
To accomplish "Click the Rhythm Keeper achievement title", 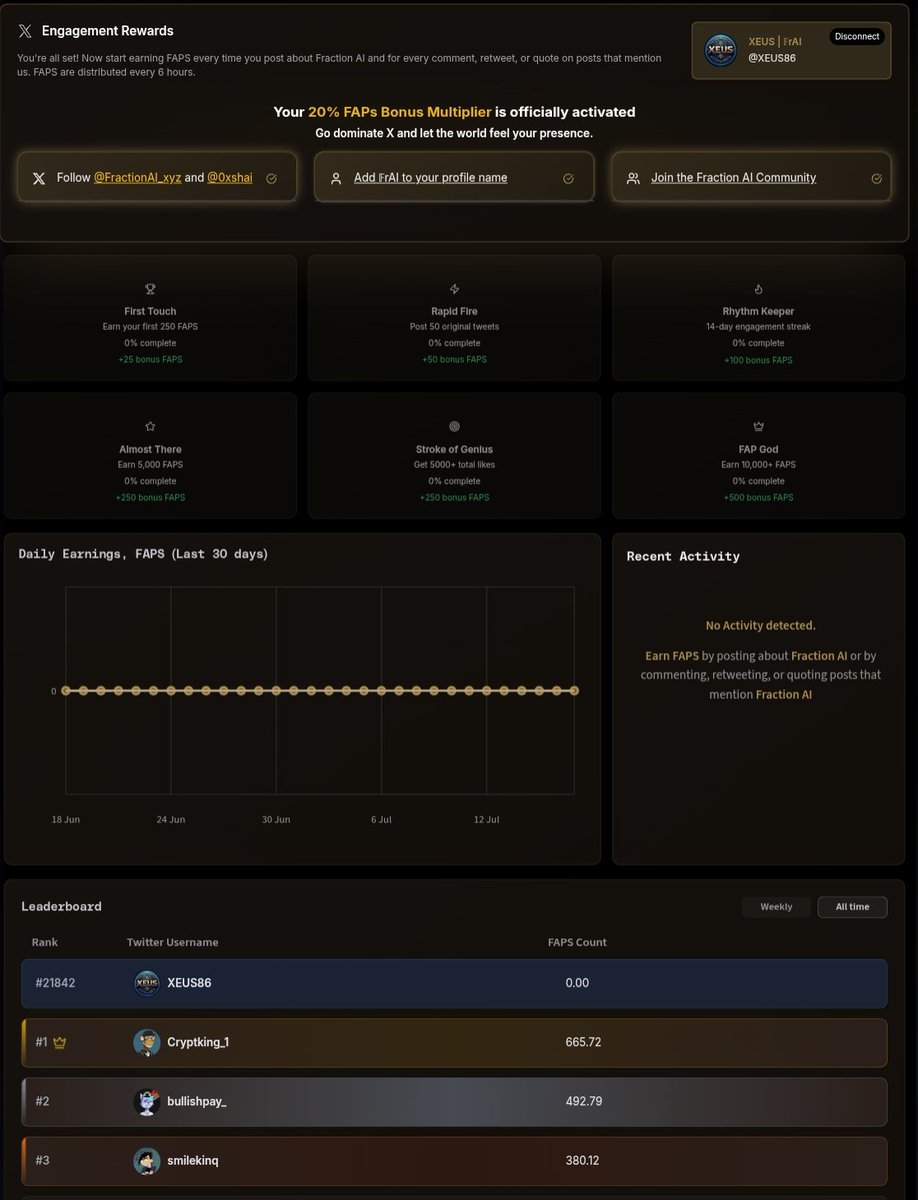I will 759,311.
